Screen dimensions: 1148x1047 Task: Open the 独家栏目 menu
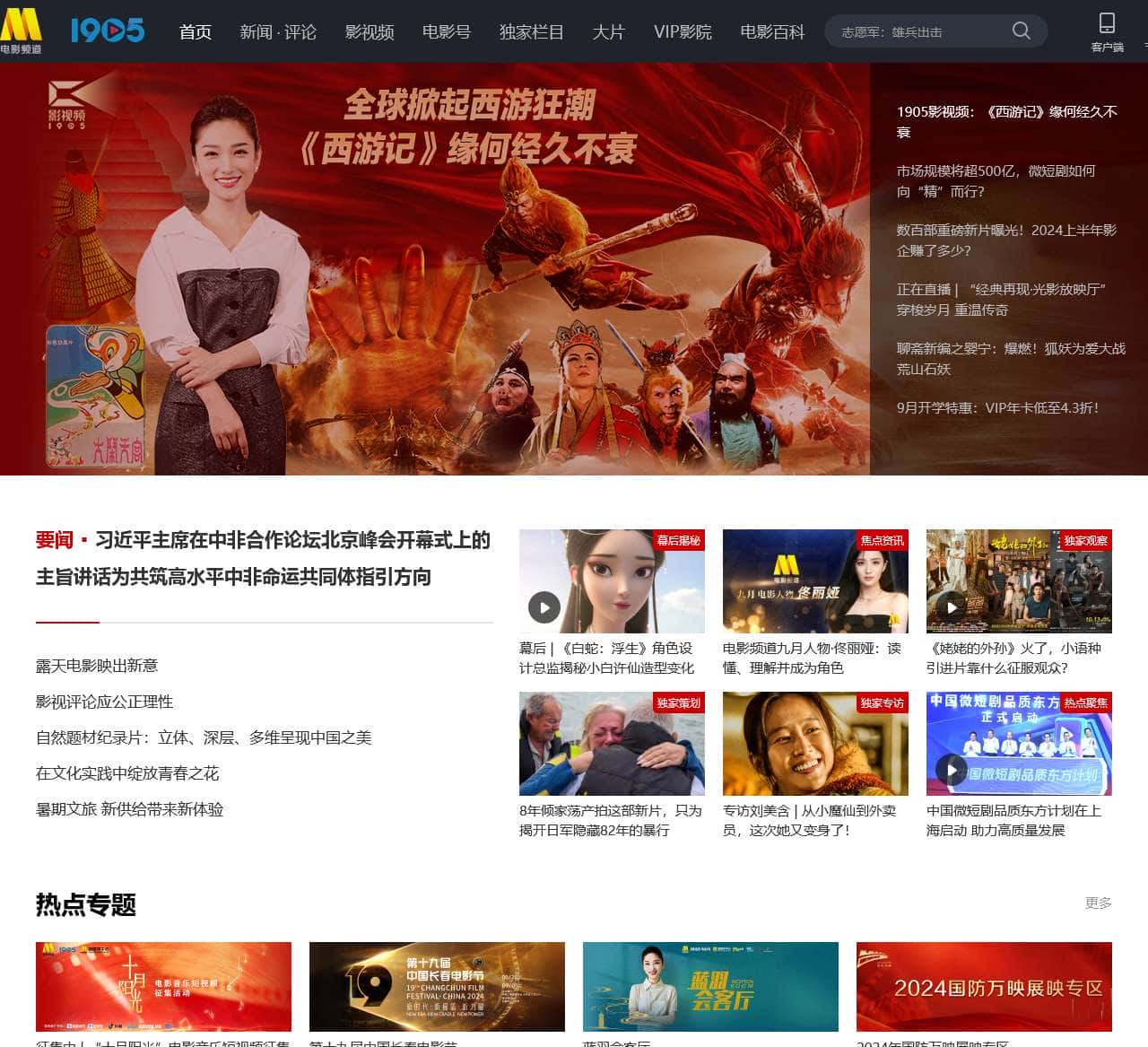pyautogui.click(x=531, y=32)
